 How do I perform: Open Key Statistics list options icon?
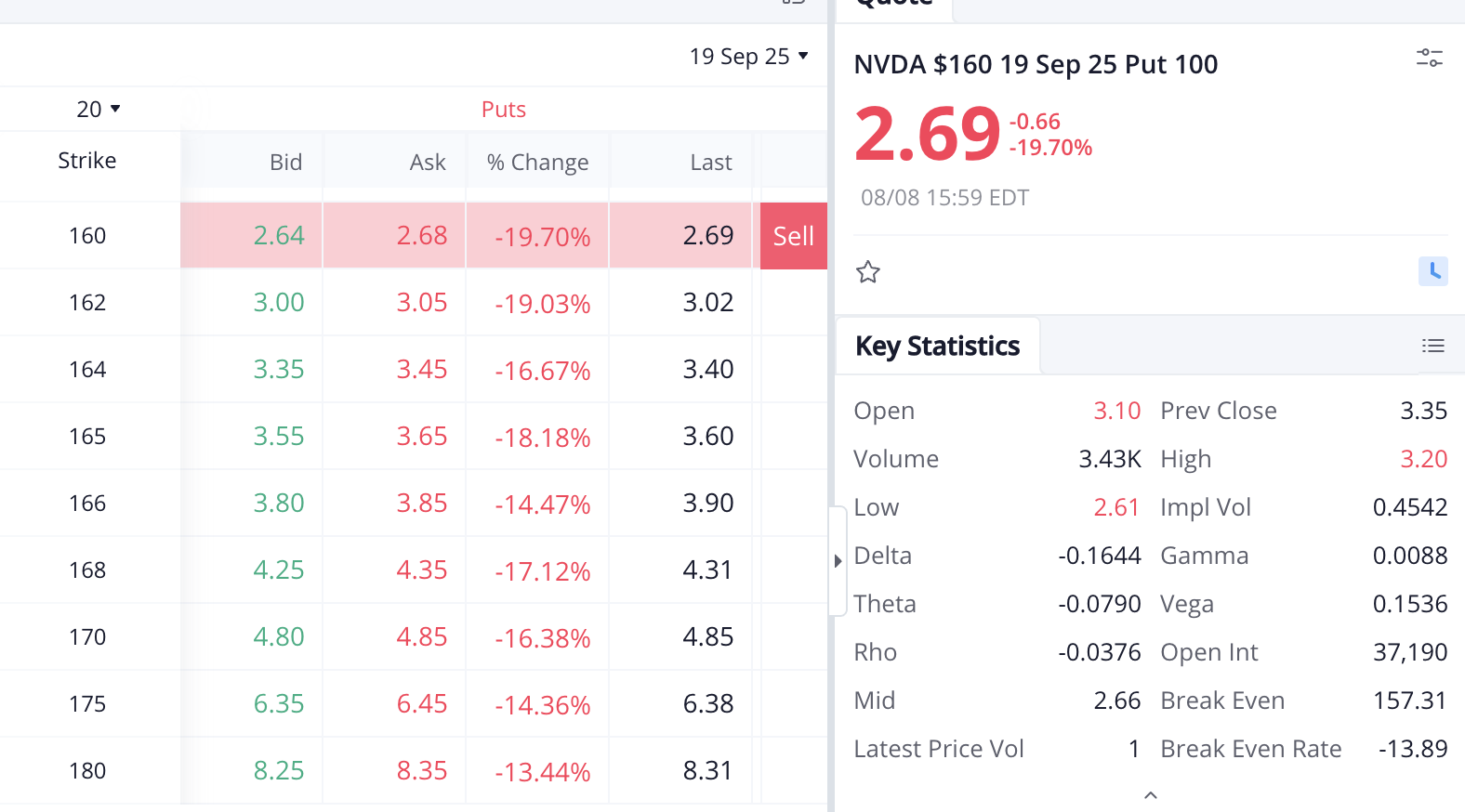coord(1433,346)
